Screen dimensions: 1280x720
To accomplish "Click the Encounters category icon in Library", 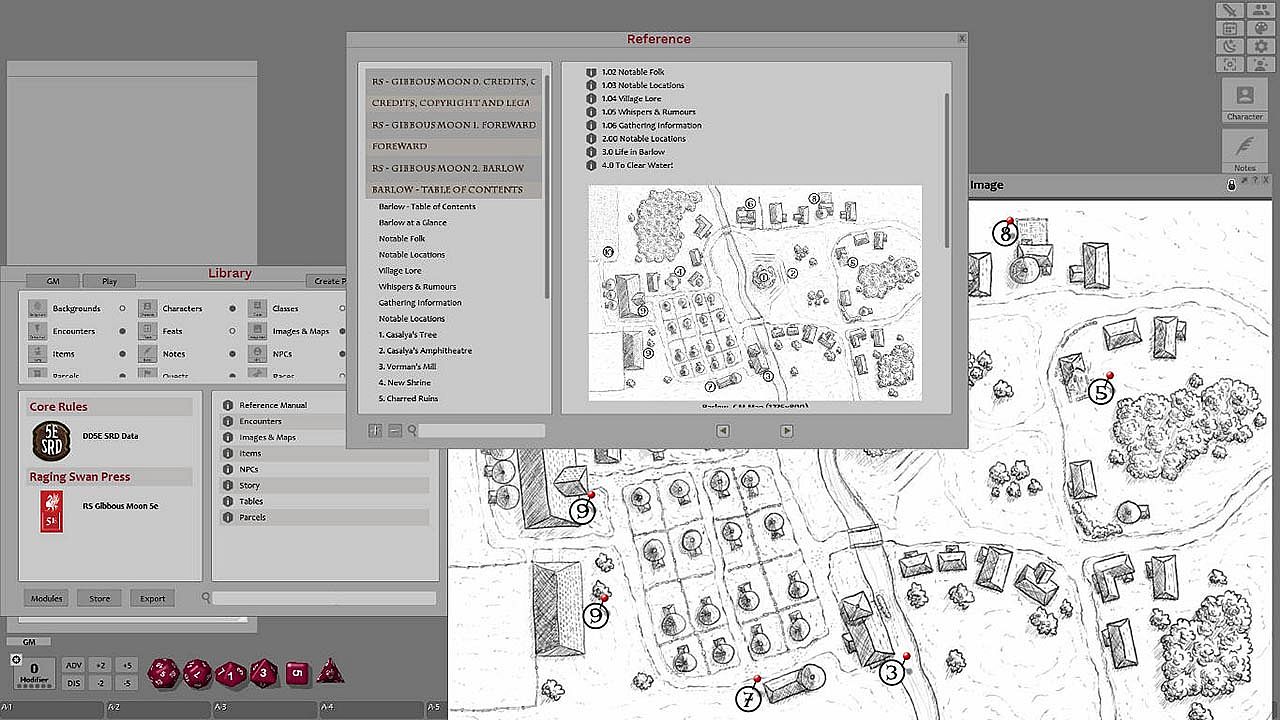I will [x=37, y=331].
